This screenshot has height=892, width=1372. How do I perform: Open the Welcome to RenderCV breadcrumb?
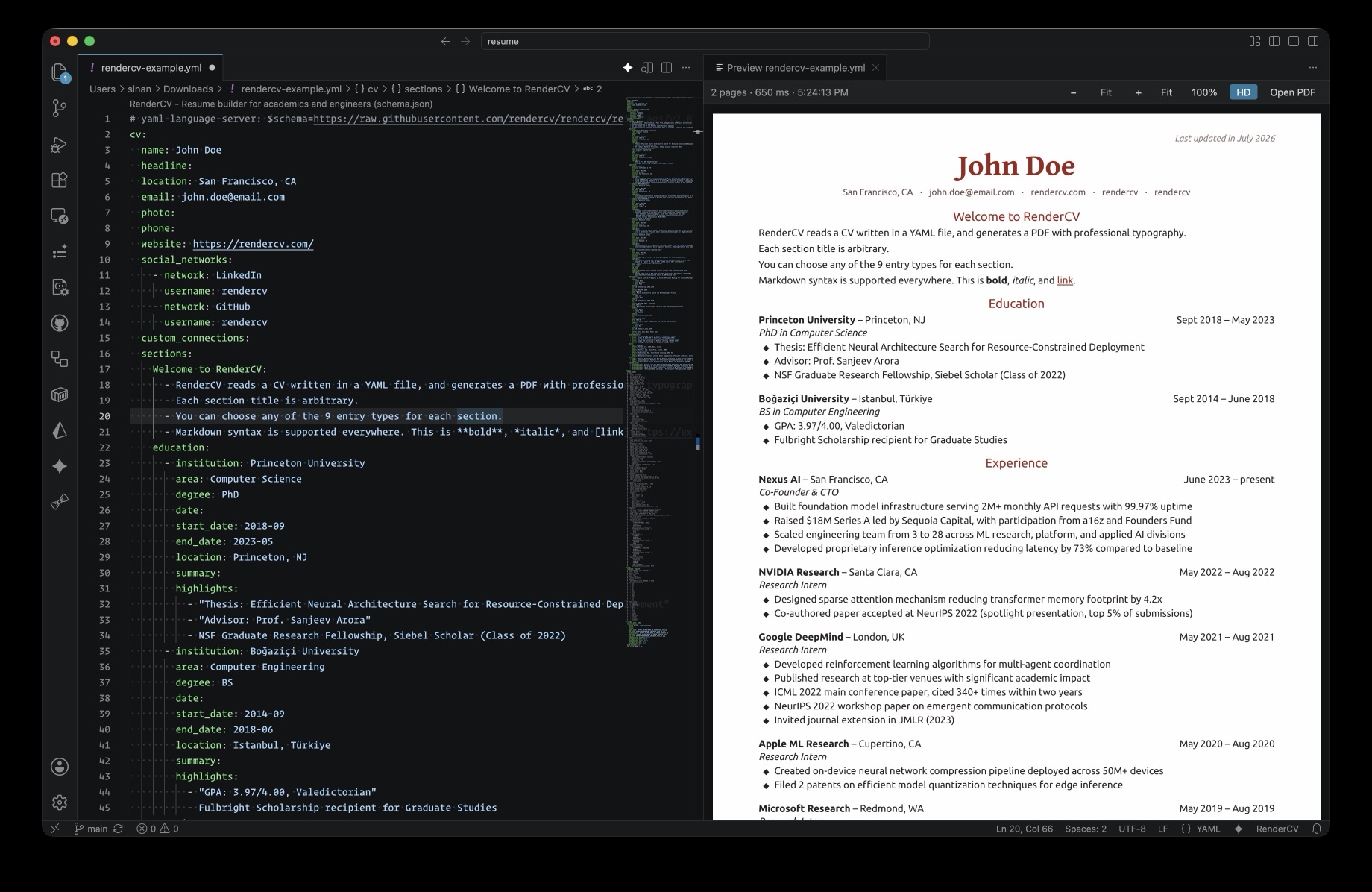coord(512,89)
